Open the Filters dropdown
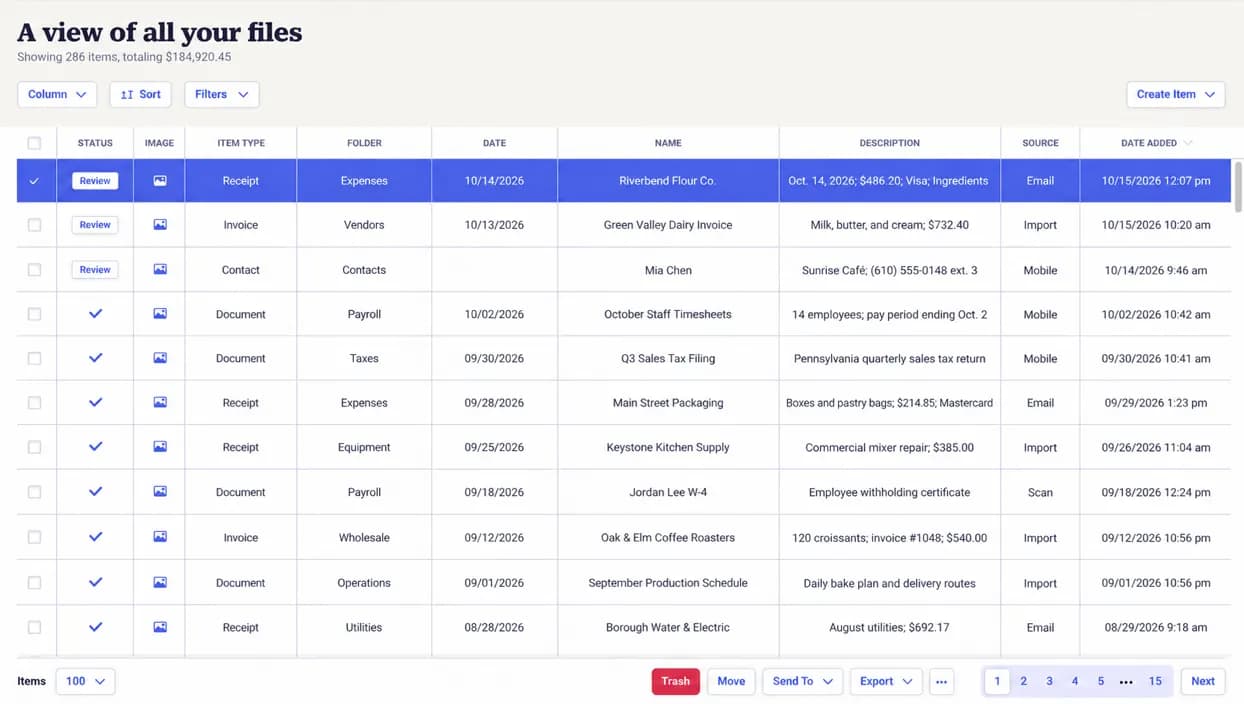The height and width of the screenshot is (704, 1244). 222,94
